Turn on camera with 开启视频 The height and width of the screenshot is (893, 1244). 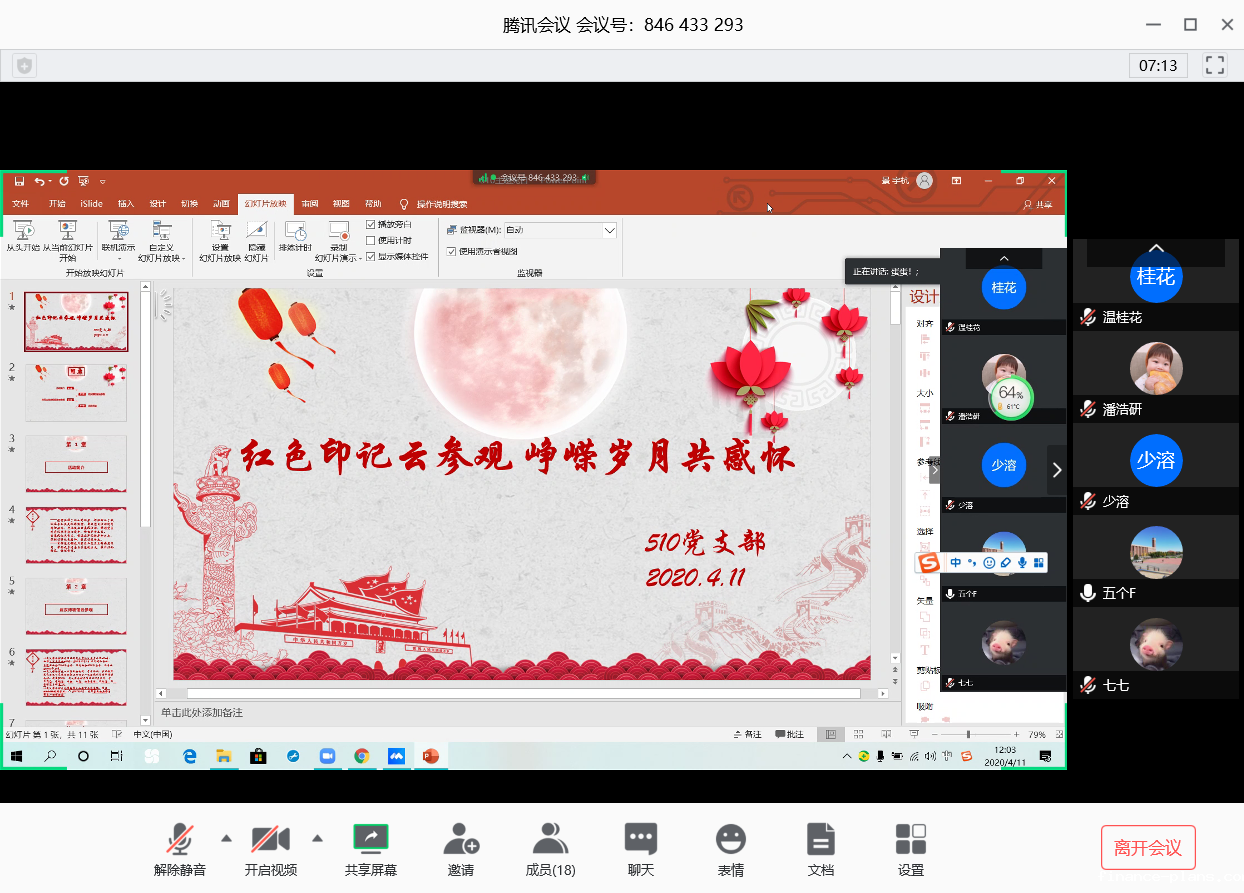pos(270,849)
